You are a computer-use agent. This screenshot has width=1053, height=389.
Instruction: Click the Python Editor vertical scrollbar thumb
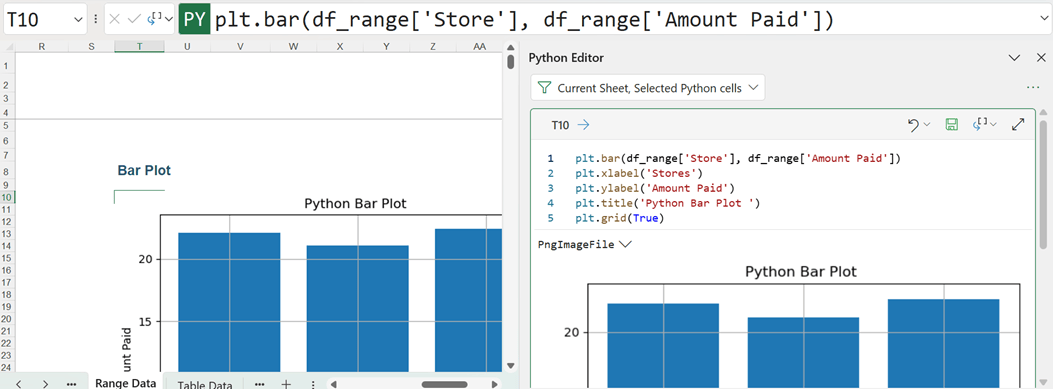pos(1043,184)
